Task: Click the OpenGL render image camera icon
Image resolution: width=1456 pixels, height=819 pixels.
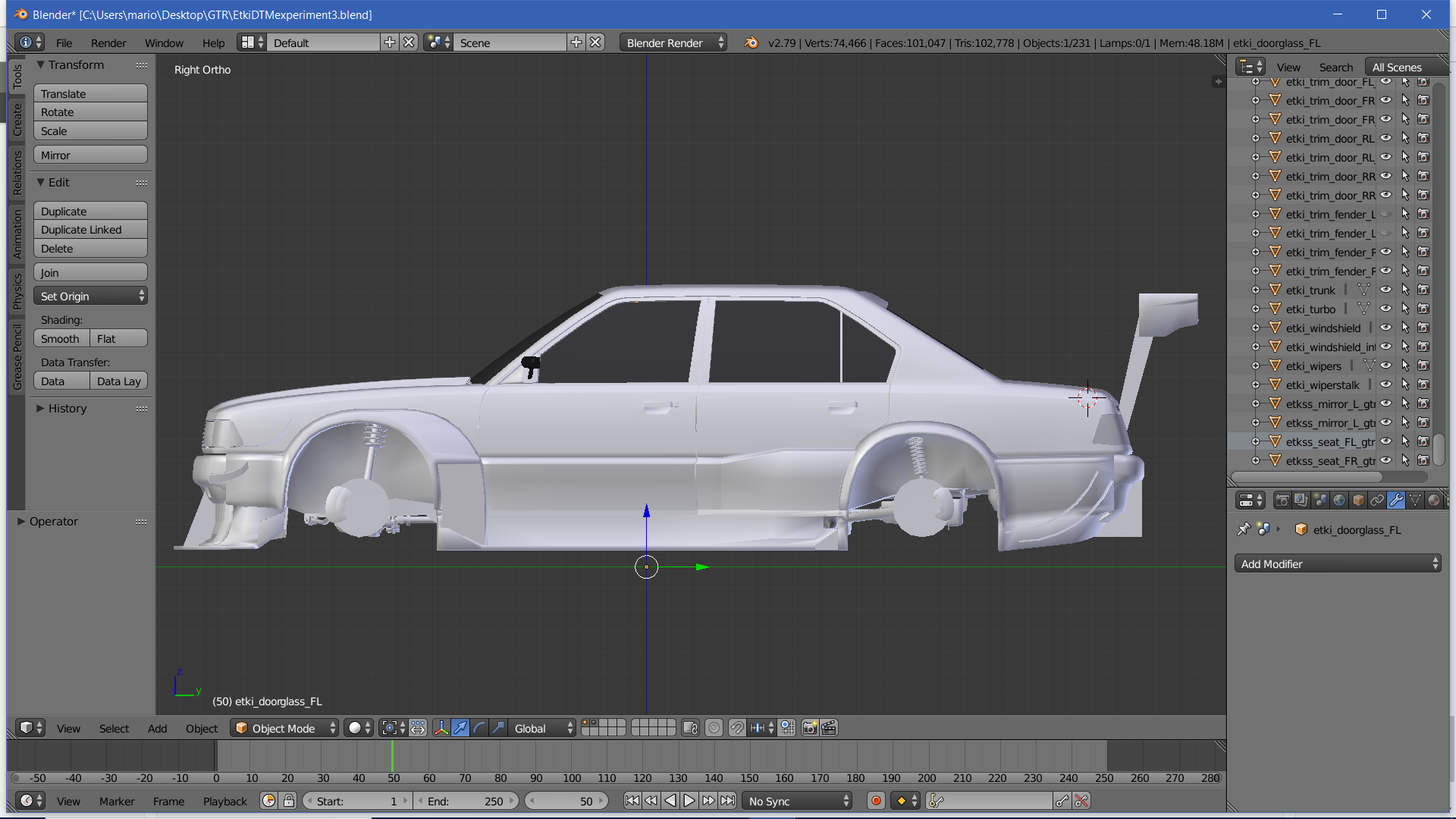Action: [x=810, y=728]
